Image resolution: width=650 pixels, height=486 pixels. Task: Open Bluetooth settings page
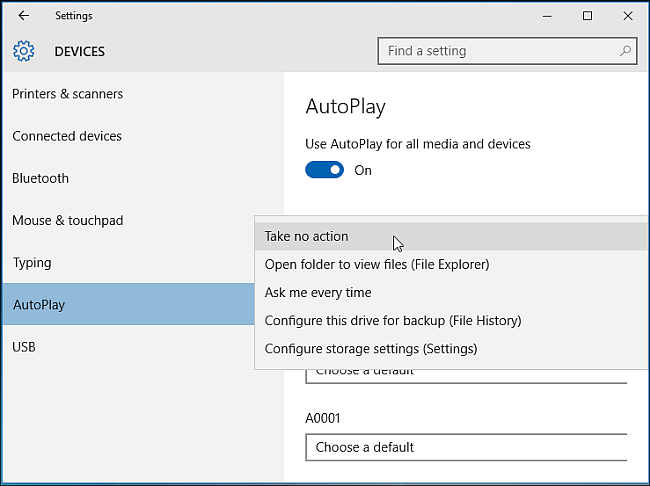click(x=41, y=178)
